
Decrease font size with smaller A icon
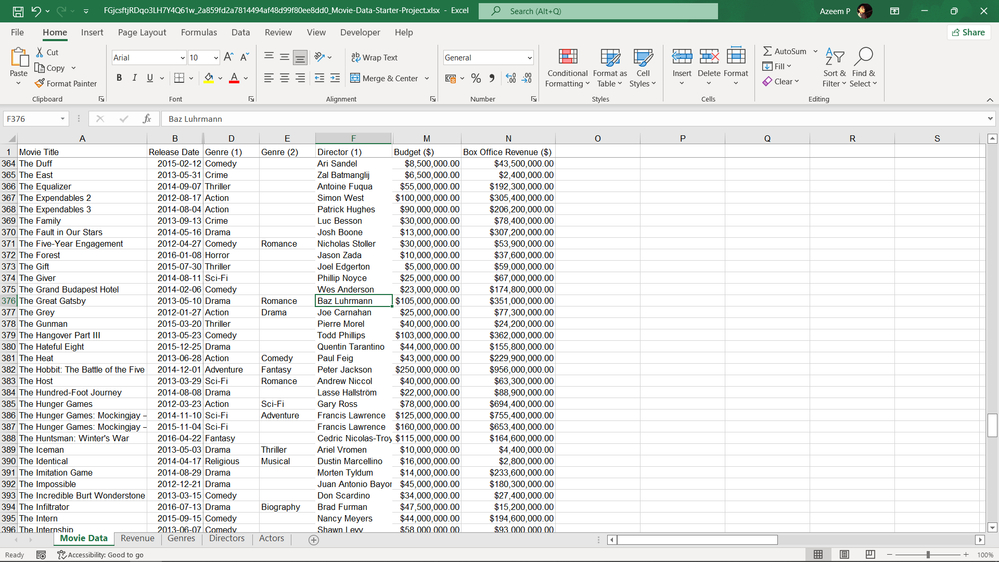[x=244, y=57]
